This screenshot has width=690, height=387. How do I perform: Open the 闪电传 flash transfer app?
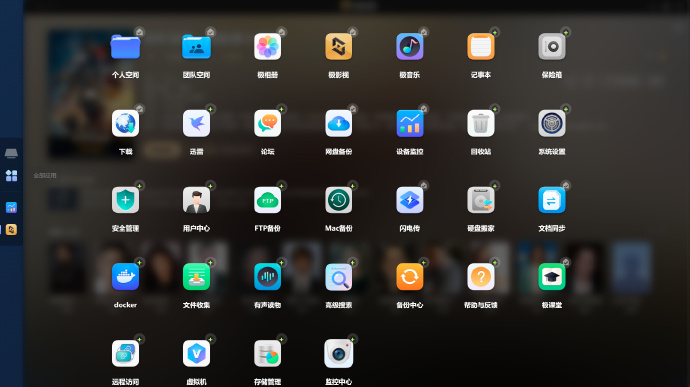coord(410,200)
